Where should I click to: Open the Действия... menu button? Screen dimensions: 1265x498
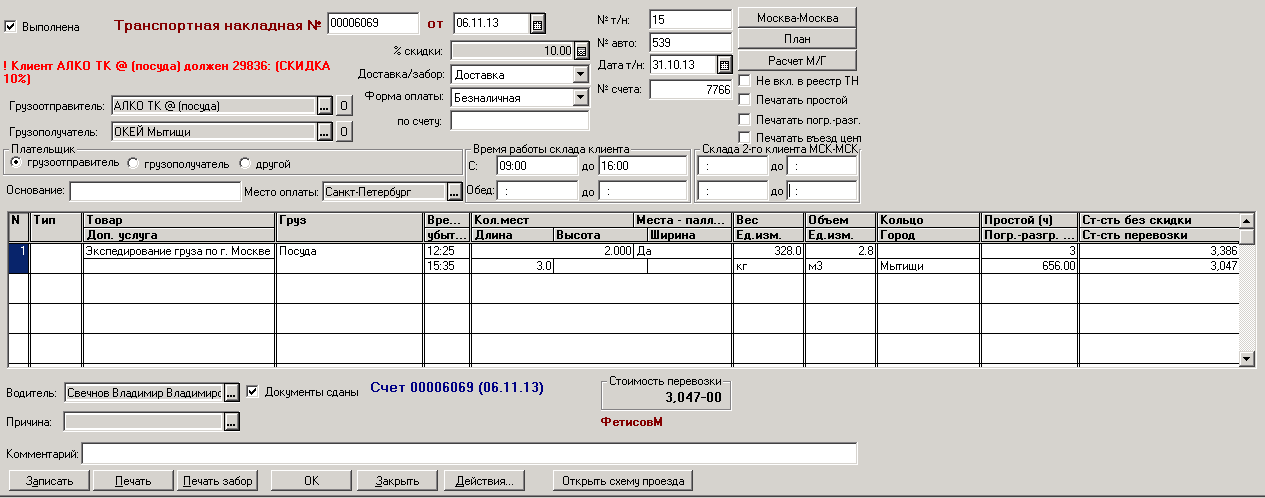coord(483,481)
